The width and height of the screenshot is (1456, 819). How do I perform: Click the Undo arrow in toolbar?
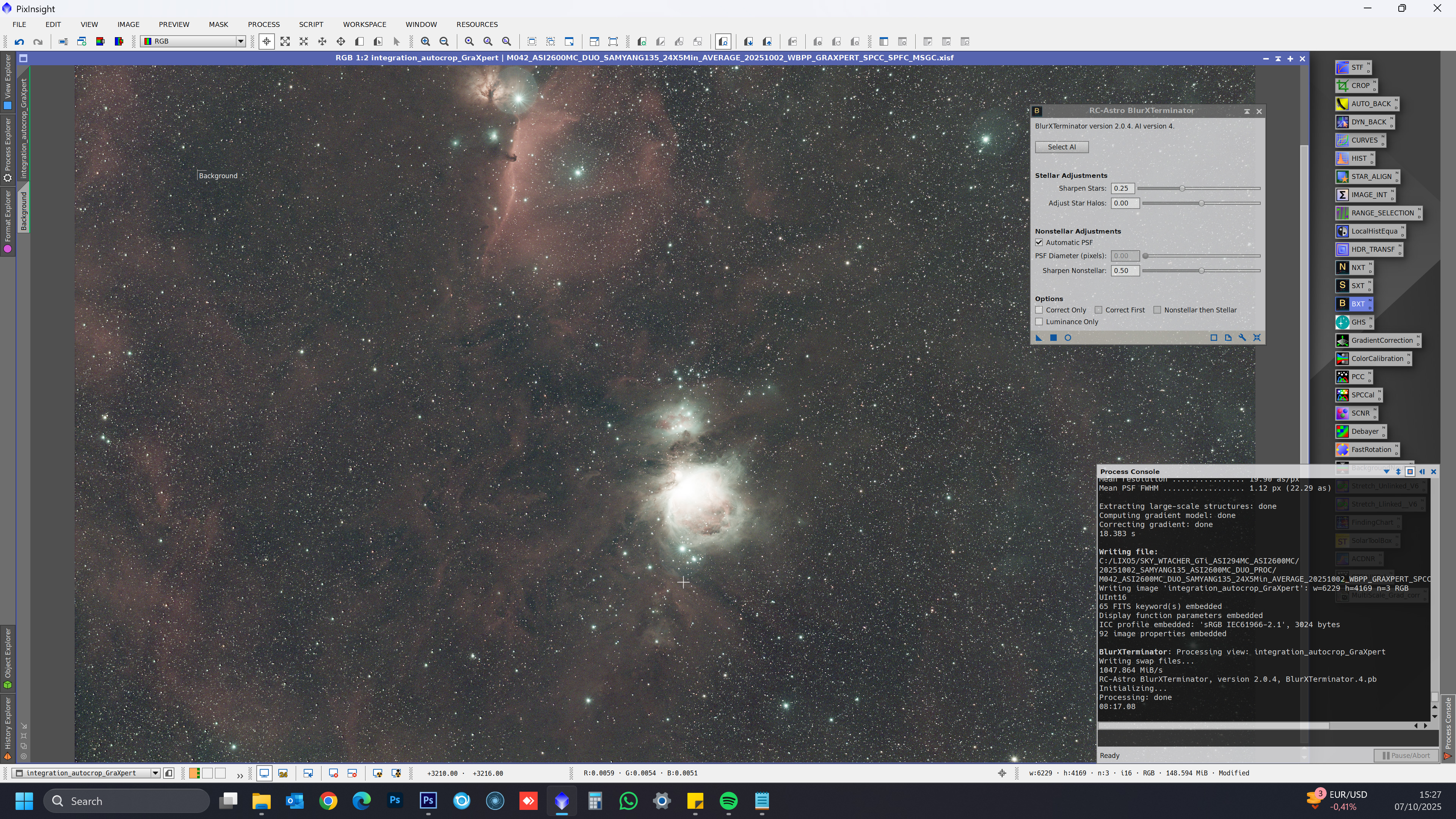19,41
